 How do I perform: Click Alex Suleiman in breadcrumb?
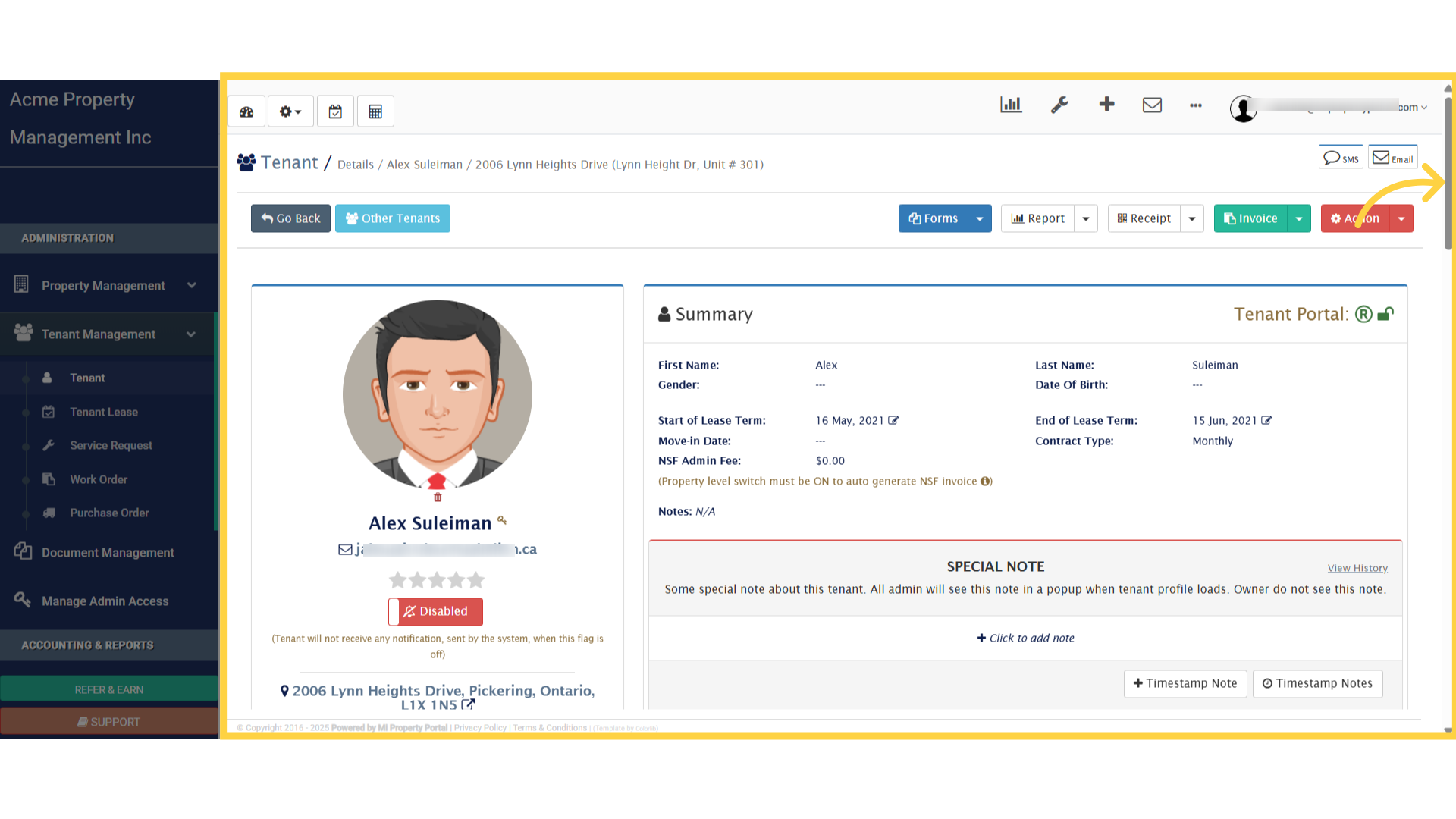(425, 165)
